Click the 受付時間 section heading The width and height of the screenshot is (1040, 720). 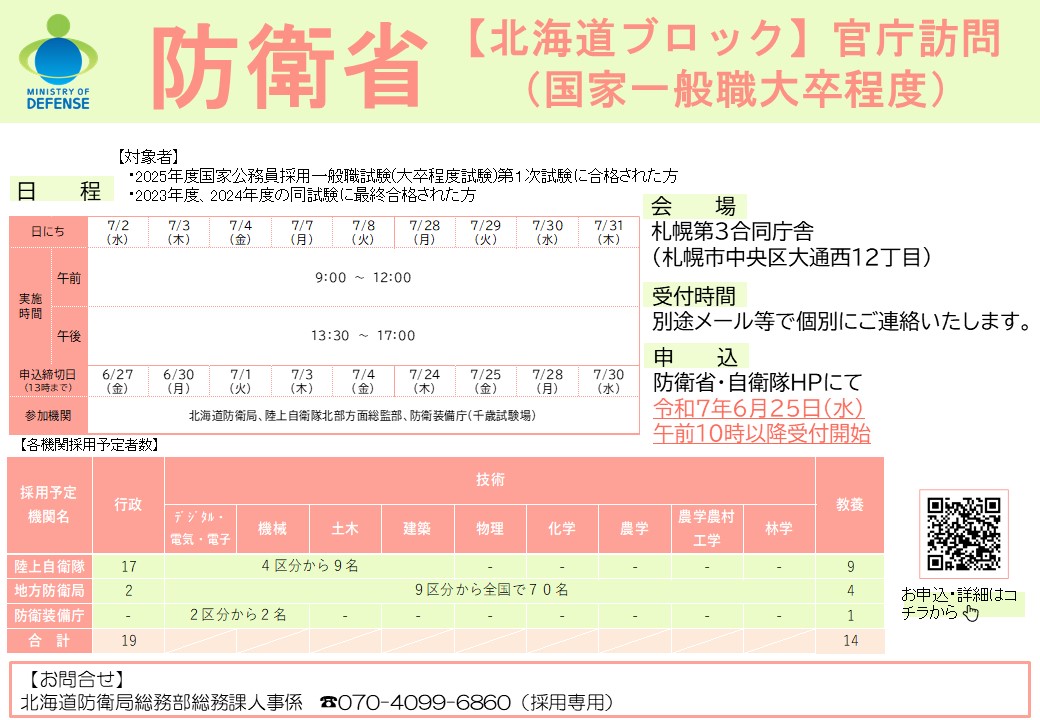click(694, 296)
